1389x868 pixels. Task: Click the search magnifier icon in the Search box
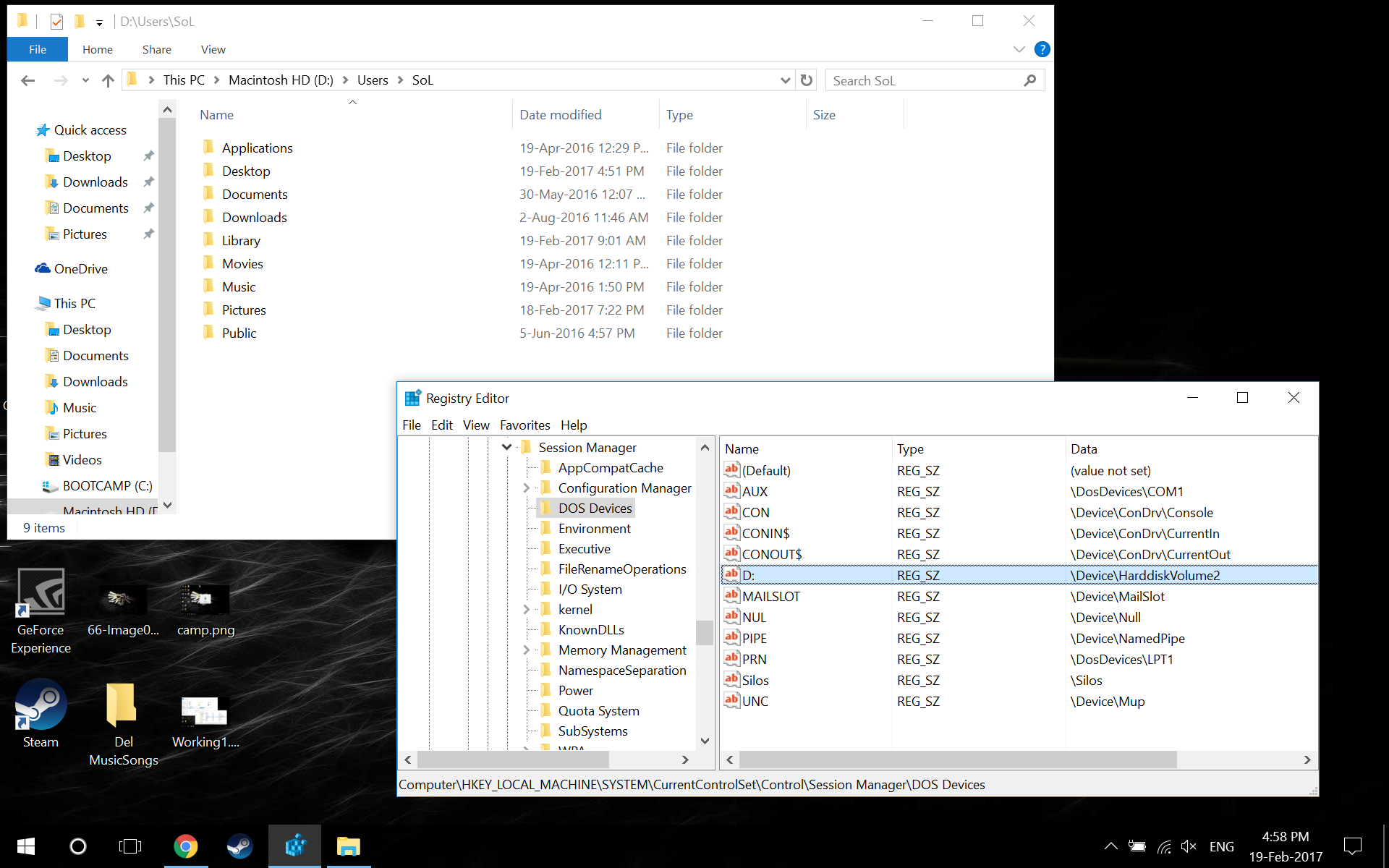click(1030, 80)
